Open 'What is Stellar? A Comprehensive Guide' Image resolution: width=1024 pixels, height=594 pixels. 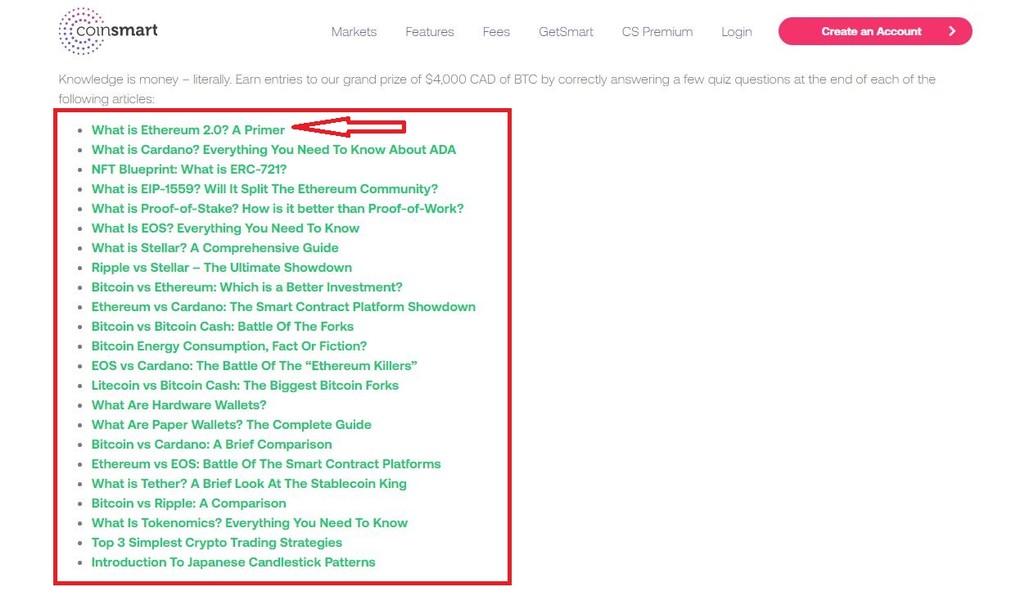click(x=215, y=247)
